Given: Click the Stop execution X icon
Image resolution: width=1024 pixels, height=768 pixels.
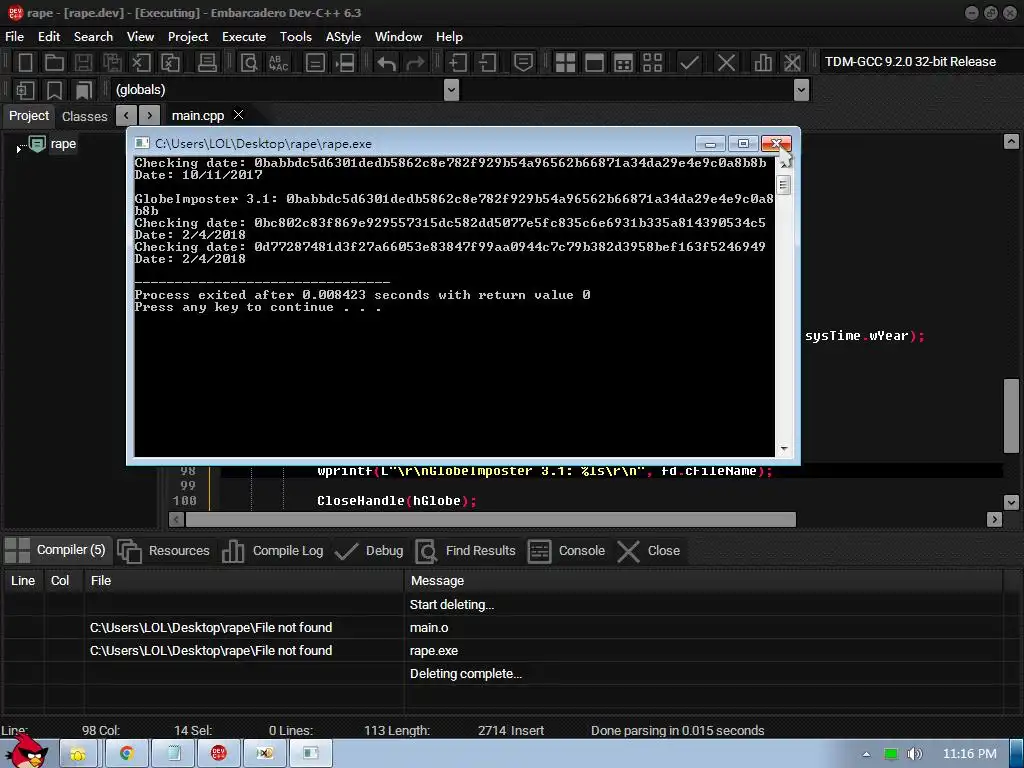Looking at the screenshot, I should tap(726, 63).
